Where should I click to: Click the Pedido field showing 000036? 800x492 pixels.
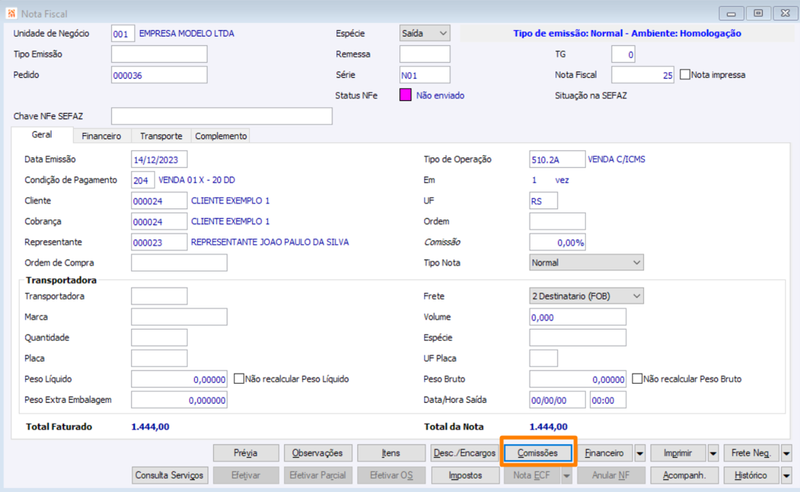[x=159, y=75]
